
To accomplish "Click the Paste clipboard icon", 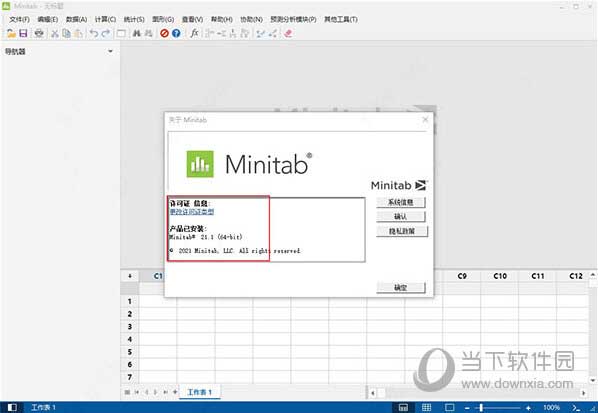I will pyautogui.click(x=78, y=34).
